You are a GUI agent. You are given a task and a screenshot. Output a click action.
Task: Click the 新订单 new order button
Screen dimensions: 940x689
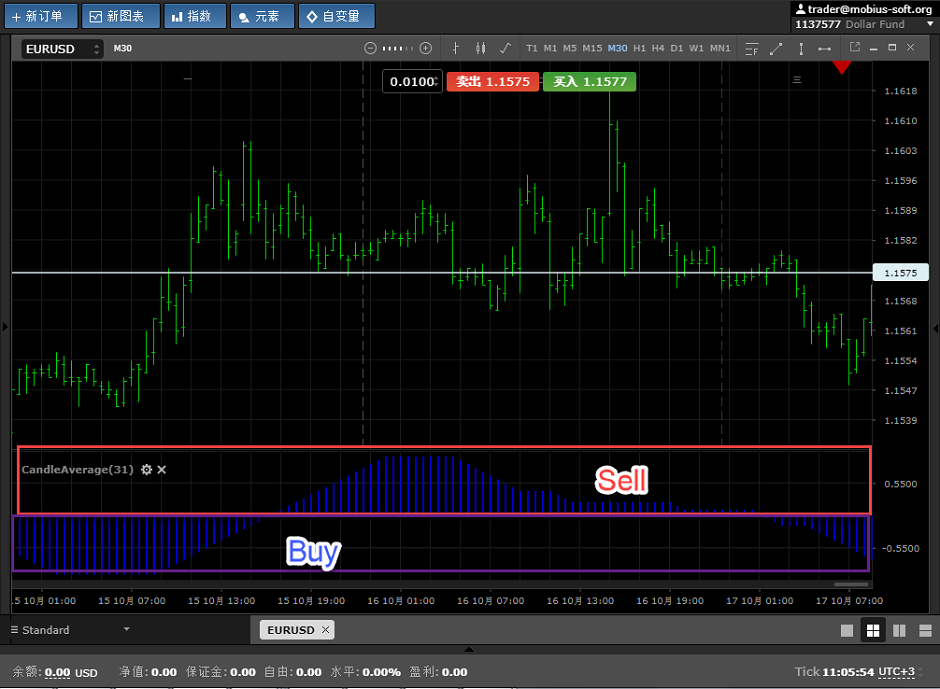[41, 16]
